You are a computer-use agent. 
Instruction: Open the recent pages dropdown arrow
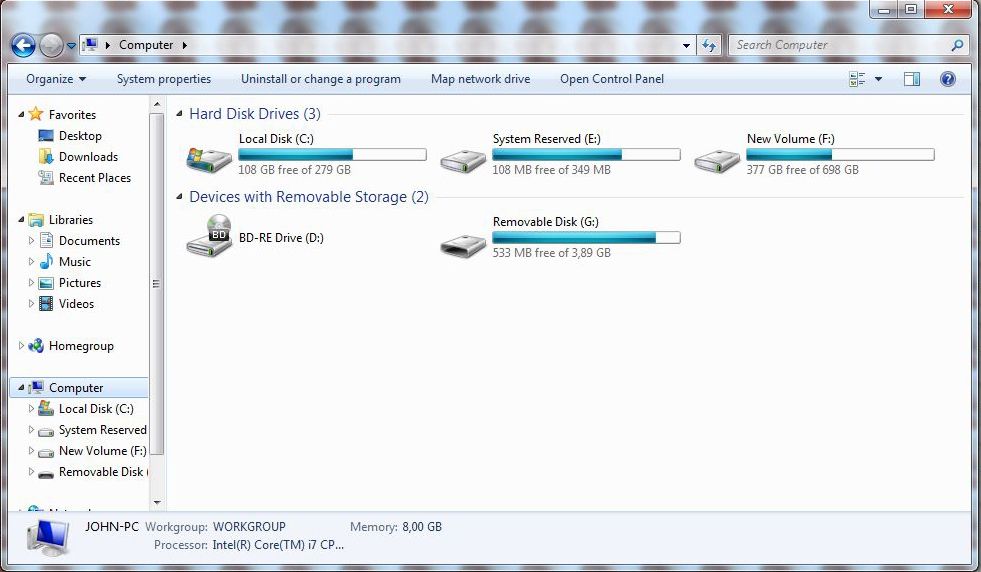click(x=71, y=46)
